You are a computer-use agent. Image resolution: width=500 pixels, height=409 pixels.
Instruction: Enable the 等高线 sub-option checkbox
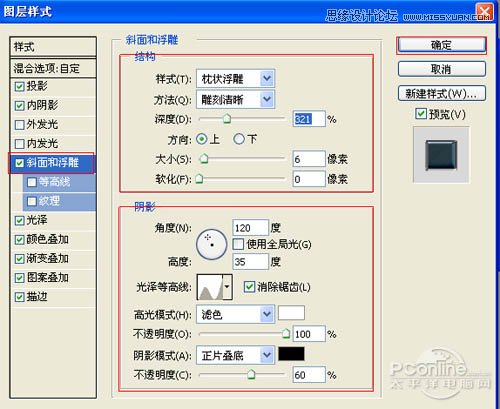(32, 182)
